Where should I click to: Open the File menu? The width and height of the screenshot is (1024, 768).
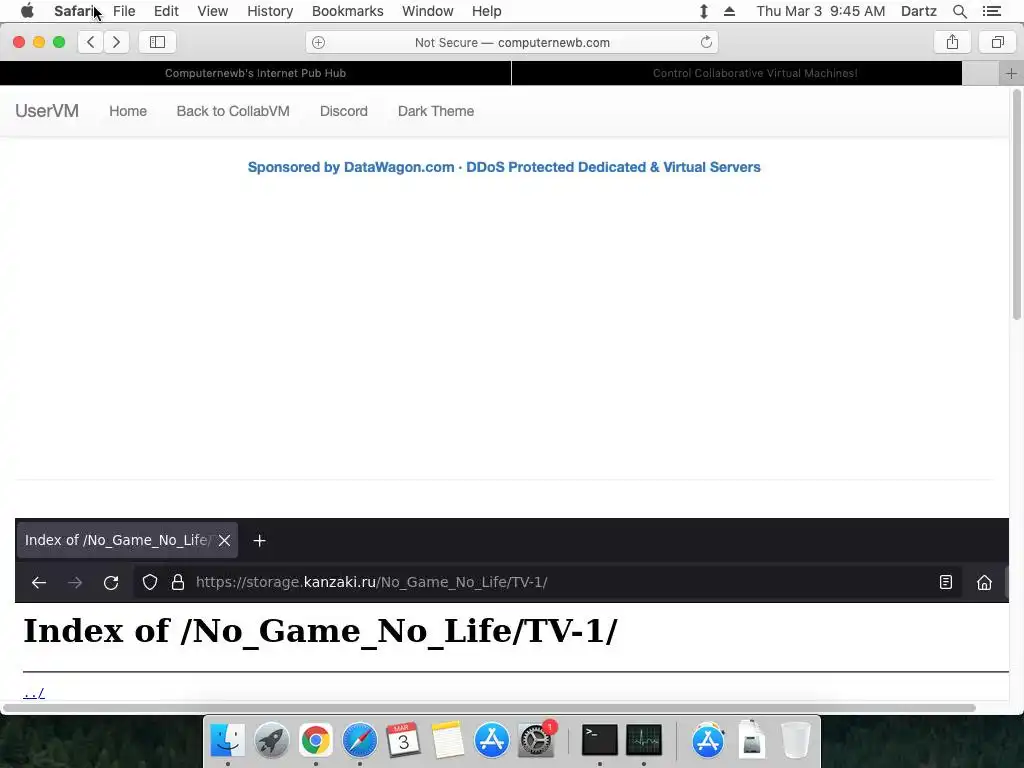coord(124,11)
